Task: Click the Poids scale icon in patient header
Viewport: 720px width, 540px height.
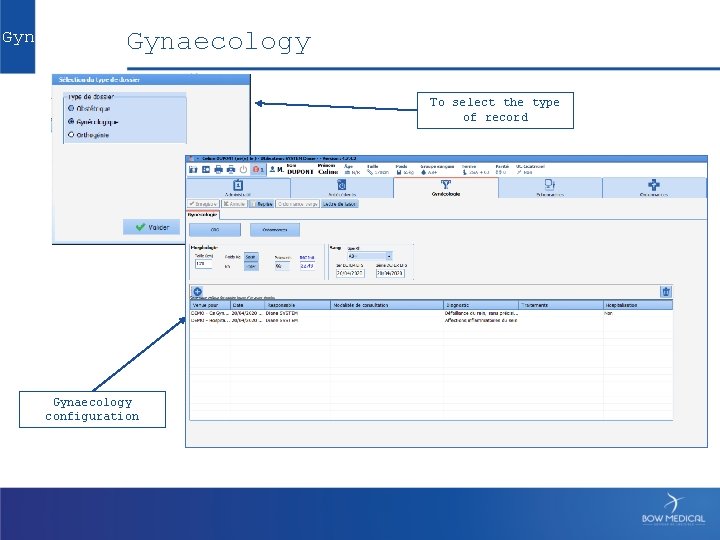Action: click(399, 173)
